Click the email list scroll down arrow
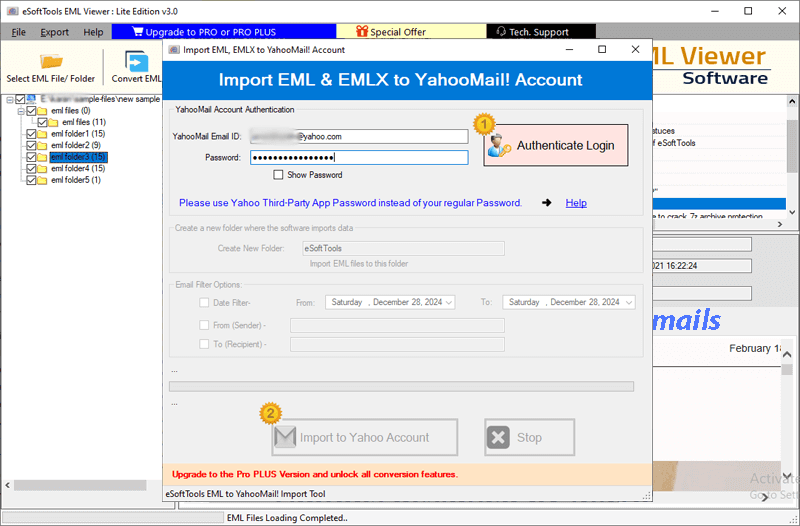The image size is (800, 526). click(792, 212)
